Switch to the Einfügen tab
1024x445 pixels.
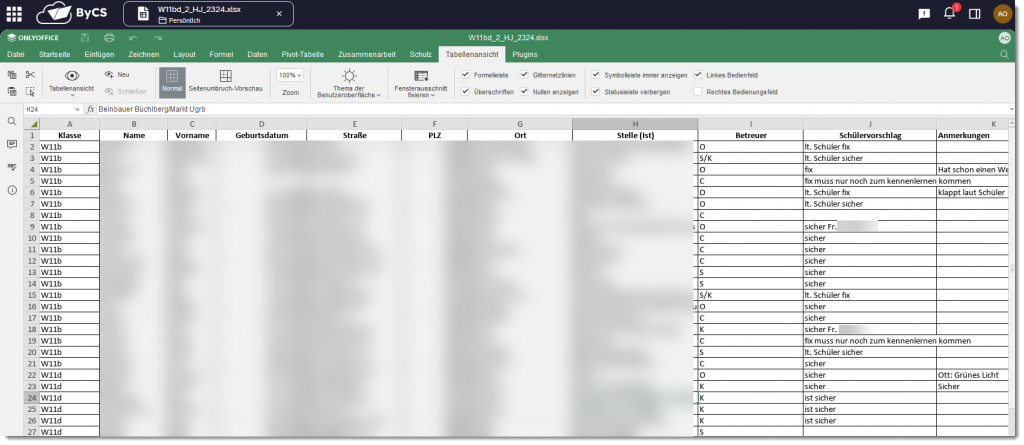tap(99, 54)
